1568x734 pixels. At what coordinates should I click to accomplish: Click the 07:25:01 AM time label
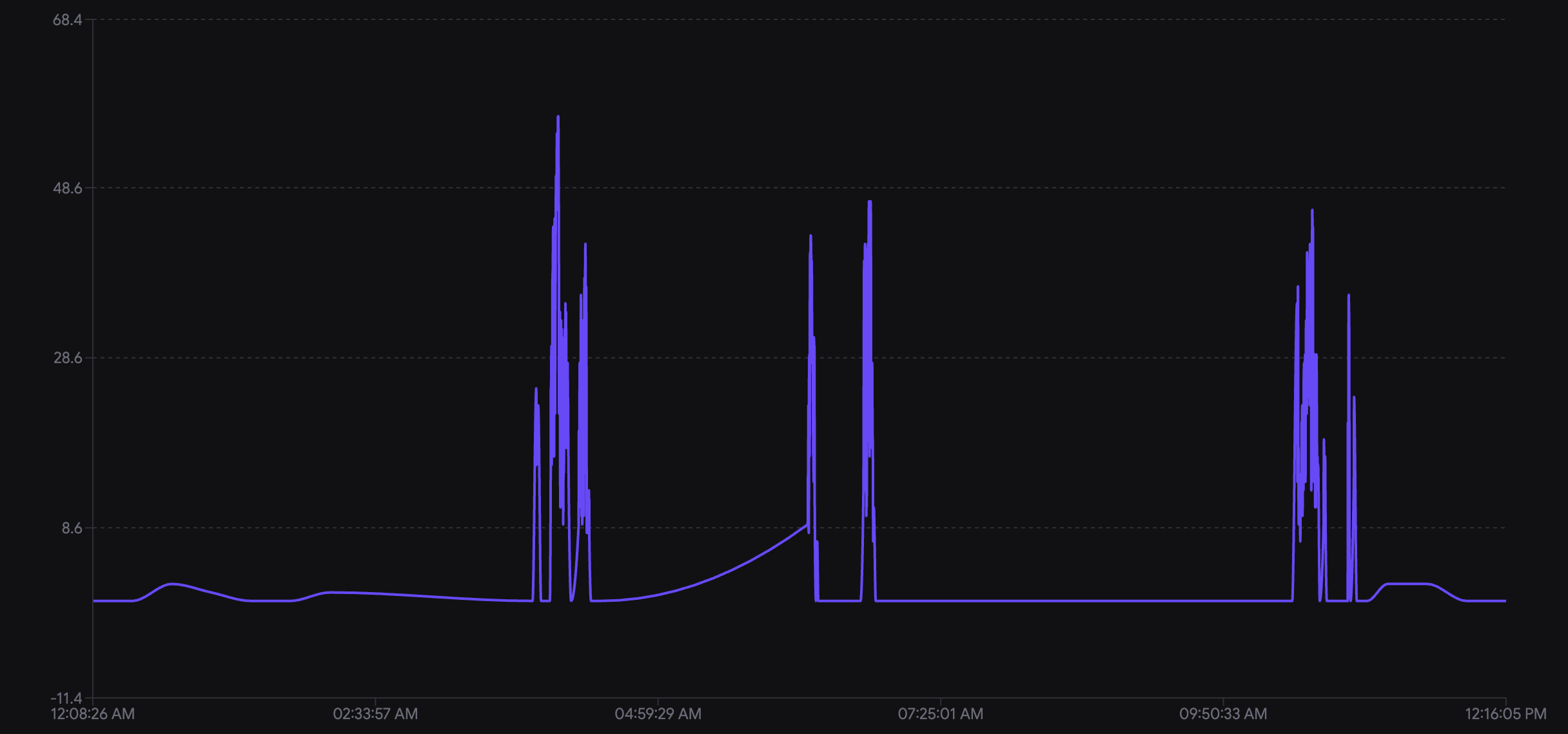940,714
